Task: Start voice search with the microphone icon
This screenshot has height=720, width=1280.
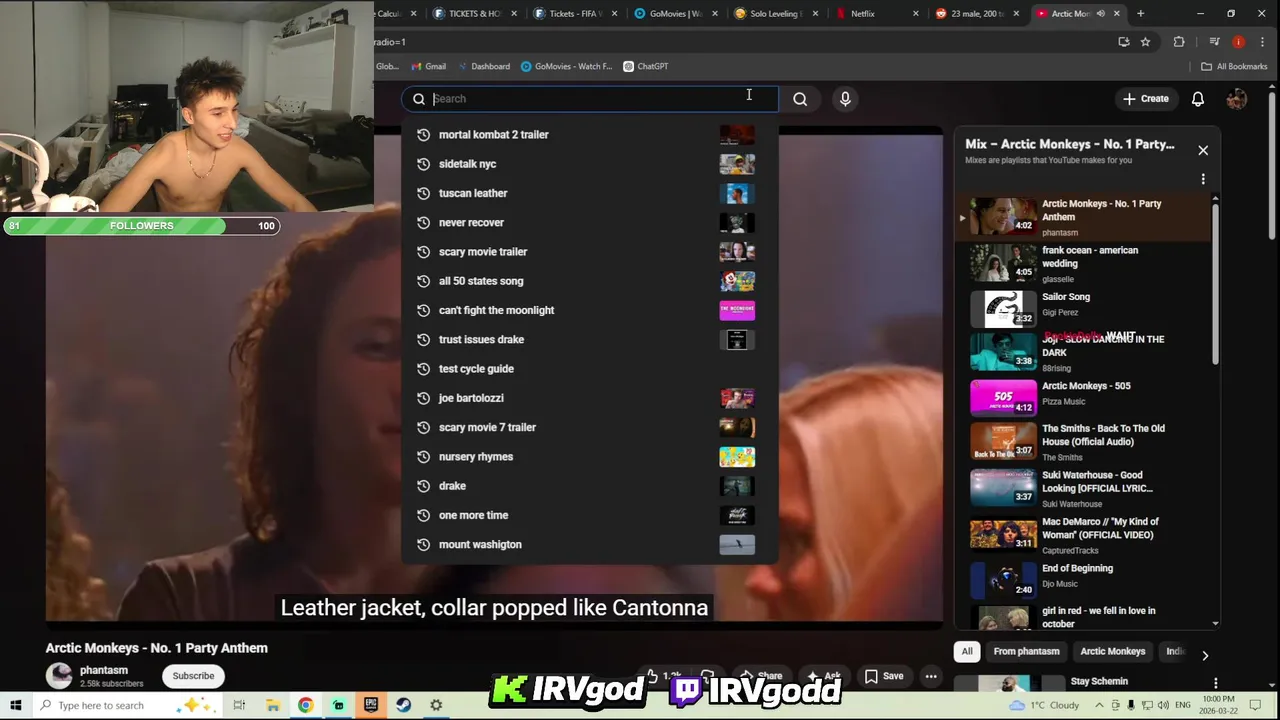Action: tap(845, 99)
